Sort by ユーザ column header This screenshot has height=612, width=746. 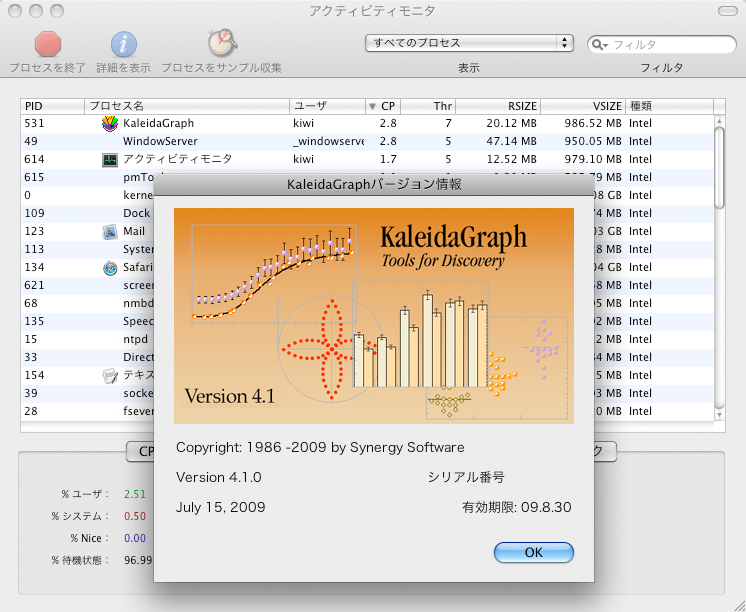pyautogui.click(x=327, y=106)
